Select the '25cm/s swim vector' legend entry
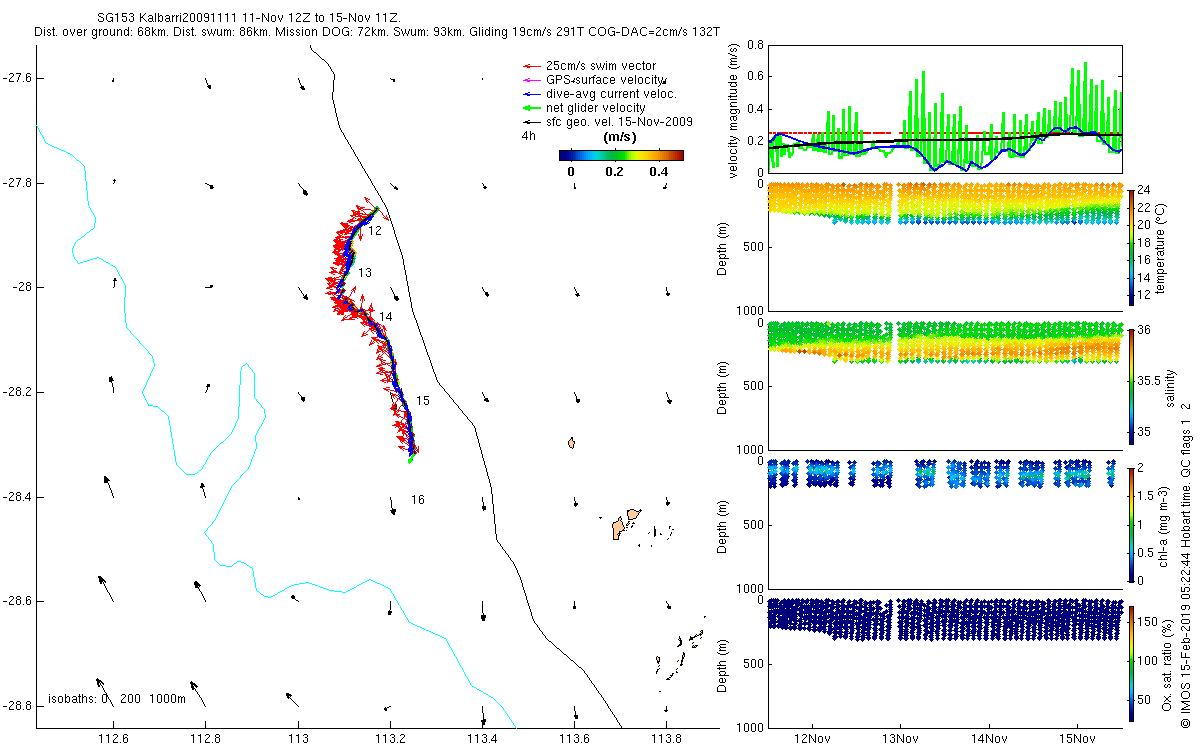Viewport: 1200px width, 750px height. (x=601, y=66)
